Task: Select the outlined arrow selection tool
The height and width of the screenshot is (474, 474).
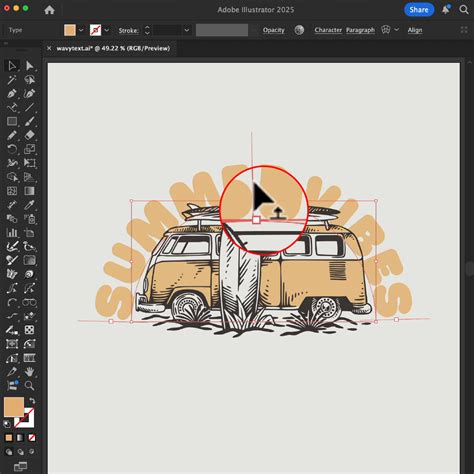Action: coord(12,66)
